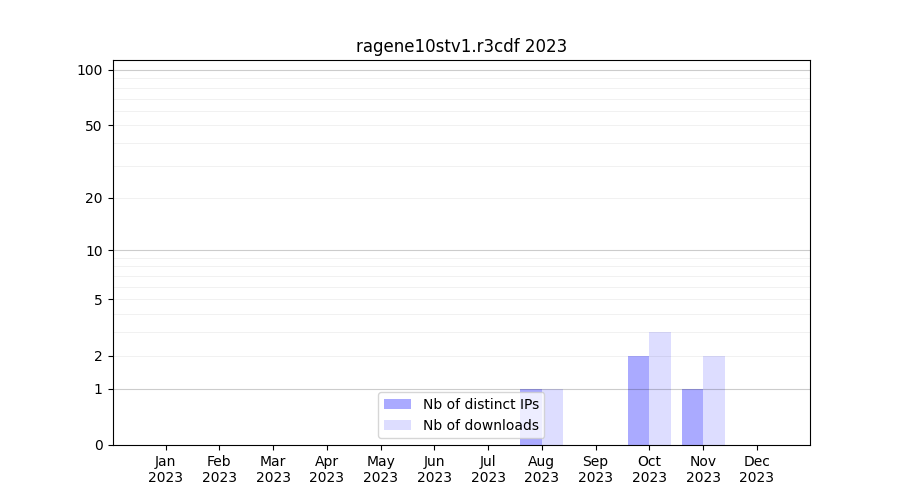Select the 50 y-axis tick label
The image size is (900, 500).
point(93,126)
